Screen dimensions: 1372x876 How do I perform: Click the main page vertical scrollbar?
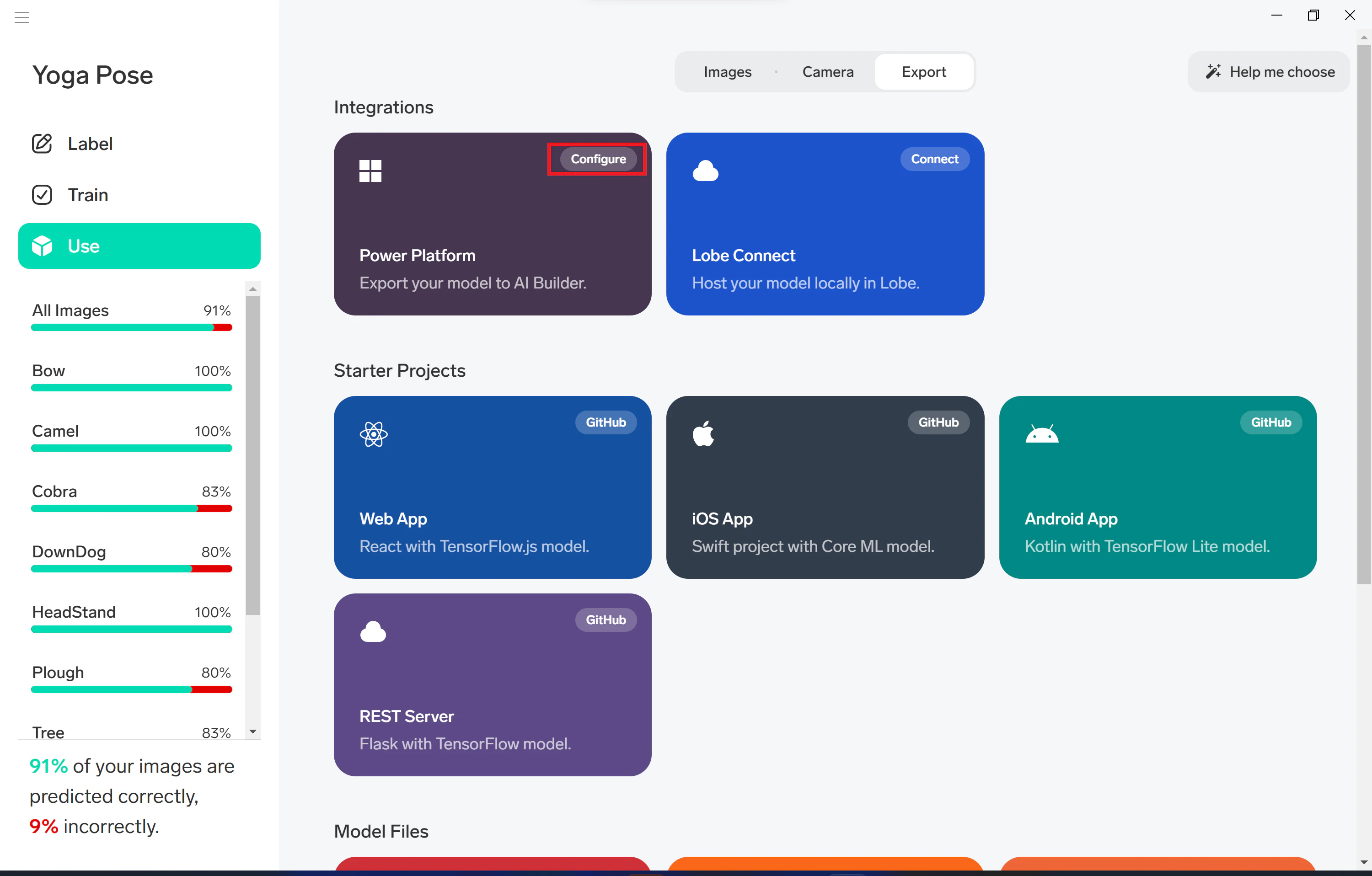1364,315
